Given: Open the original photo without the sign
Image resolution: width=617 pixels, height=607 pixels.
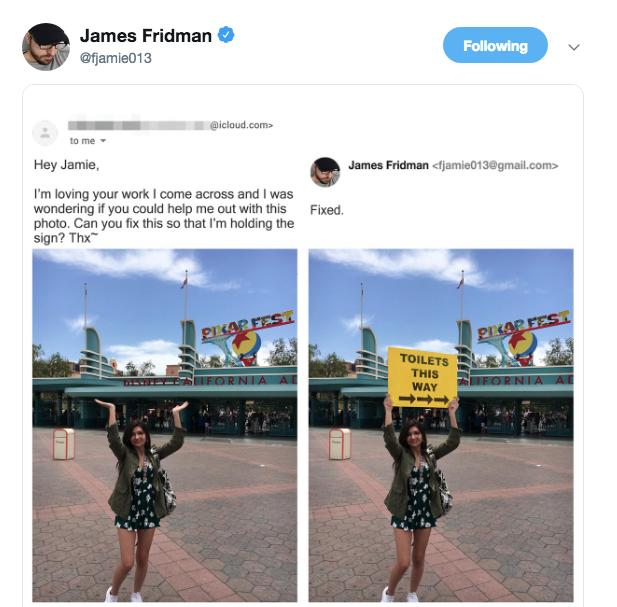Looking at the screenshot, I should (165, 425).
